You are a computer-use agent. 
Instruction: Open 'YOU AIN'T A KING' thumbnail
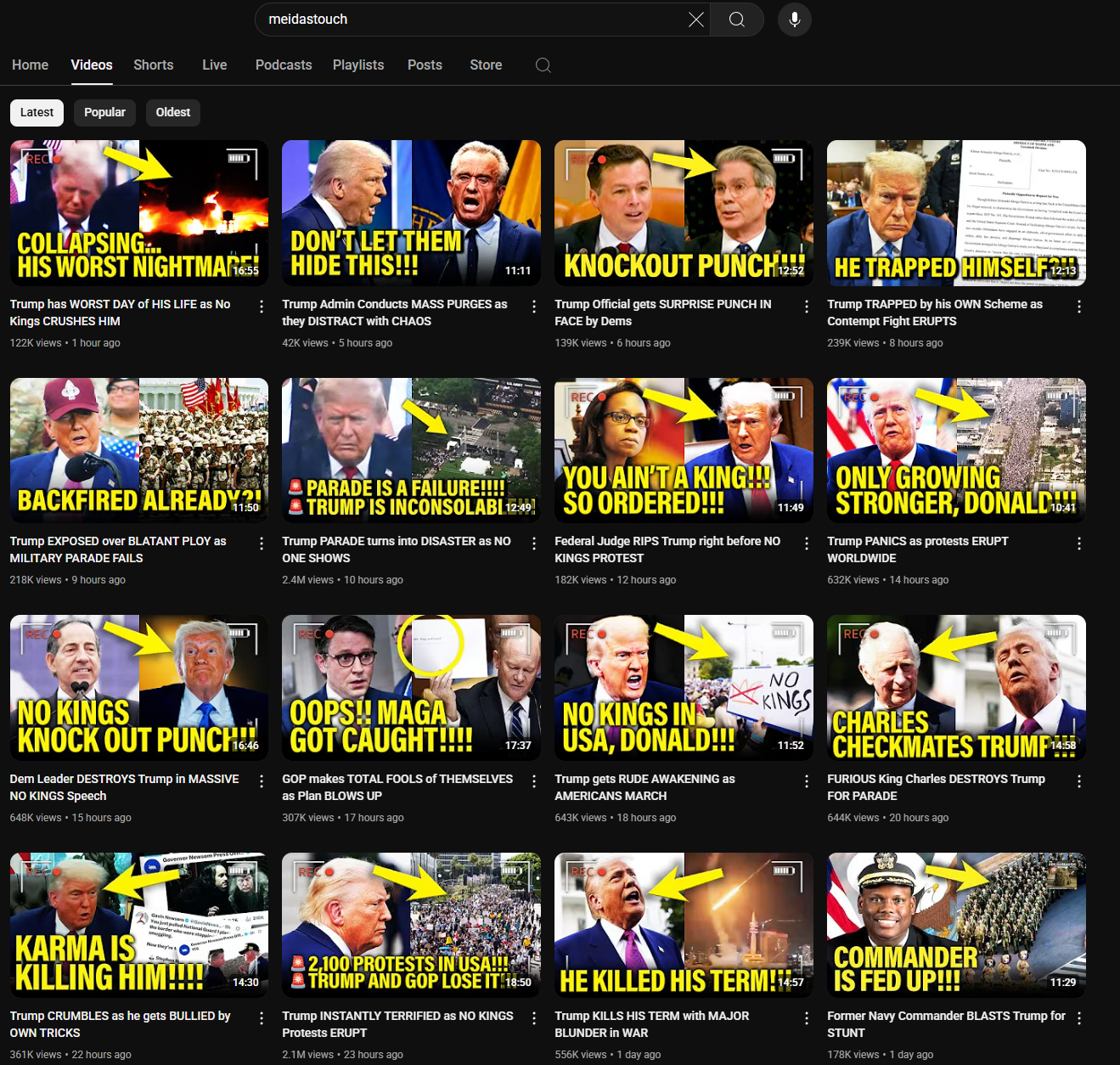[684, 450]
